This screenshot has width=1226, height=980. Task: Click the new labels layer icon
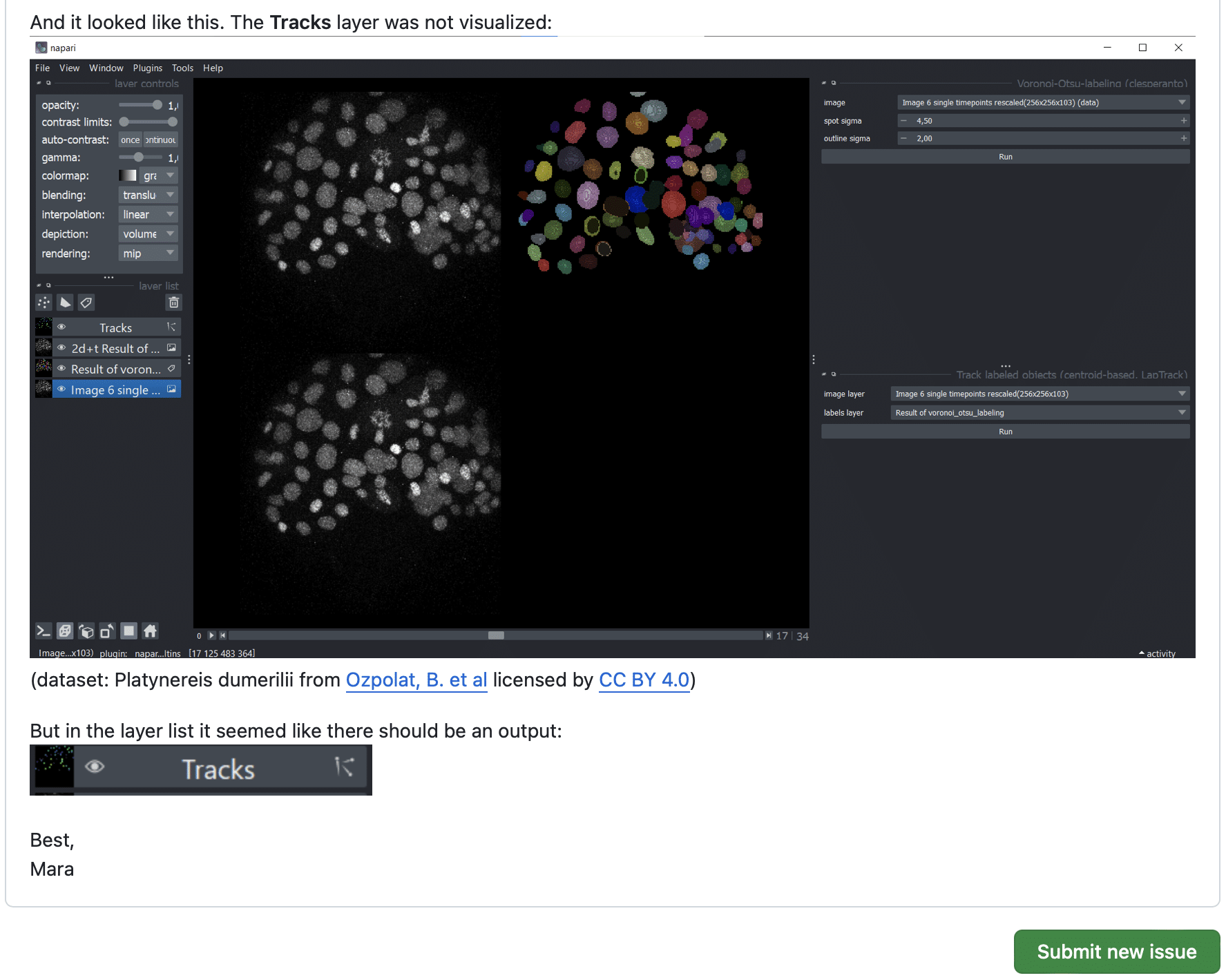(x=86, y=302)
